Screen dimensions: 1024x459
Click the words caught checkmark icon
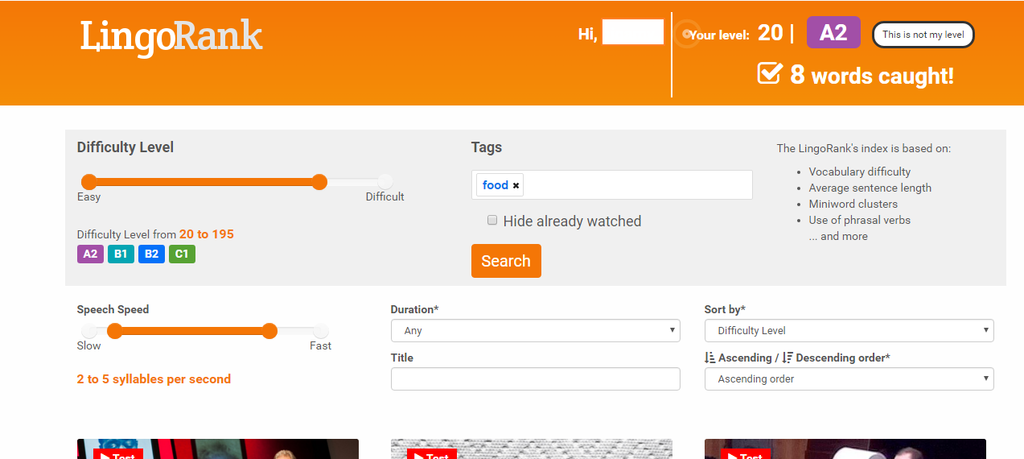769,72
